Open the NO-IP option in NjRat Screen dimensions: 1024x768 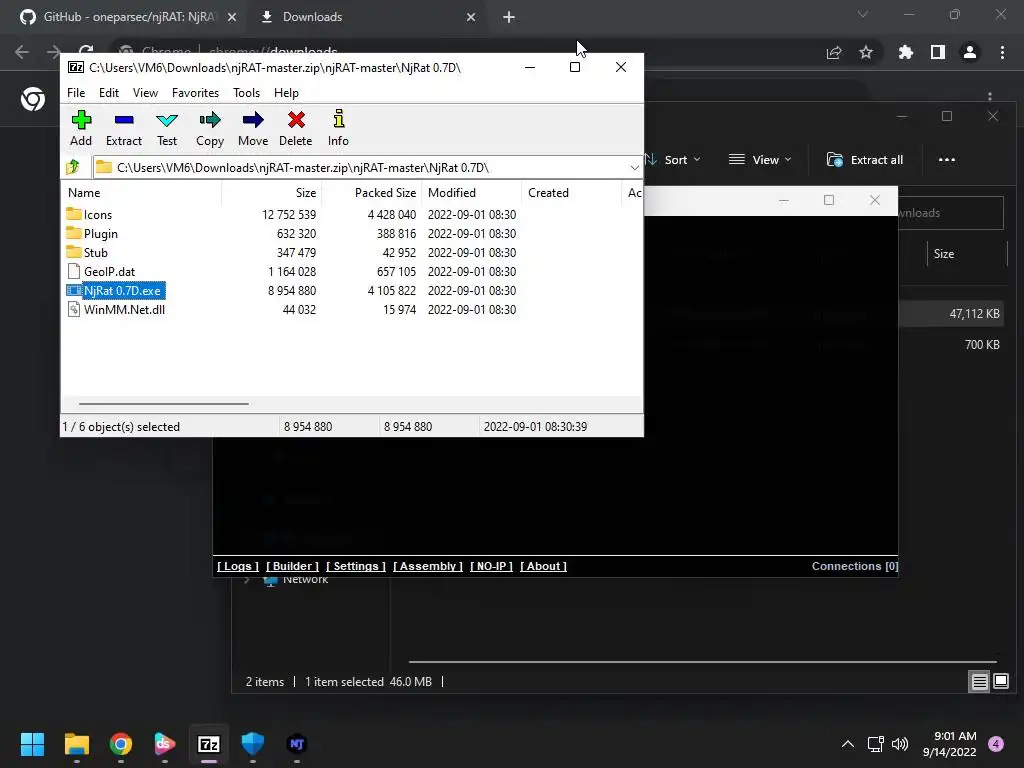click(491, 566)
